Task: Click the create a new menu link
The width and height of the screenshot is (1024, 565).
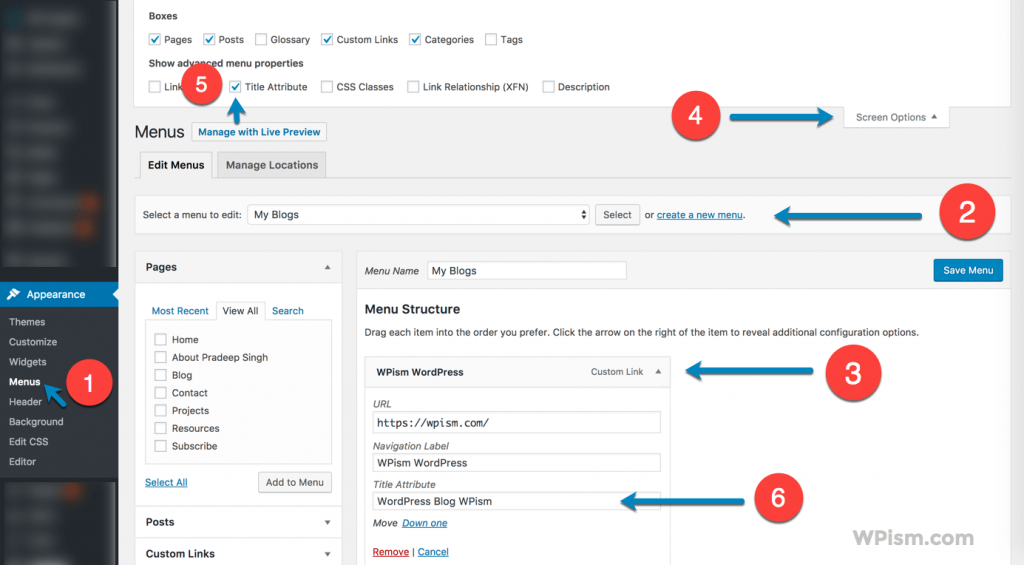Action: 699,214
